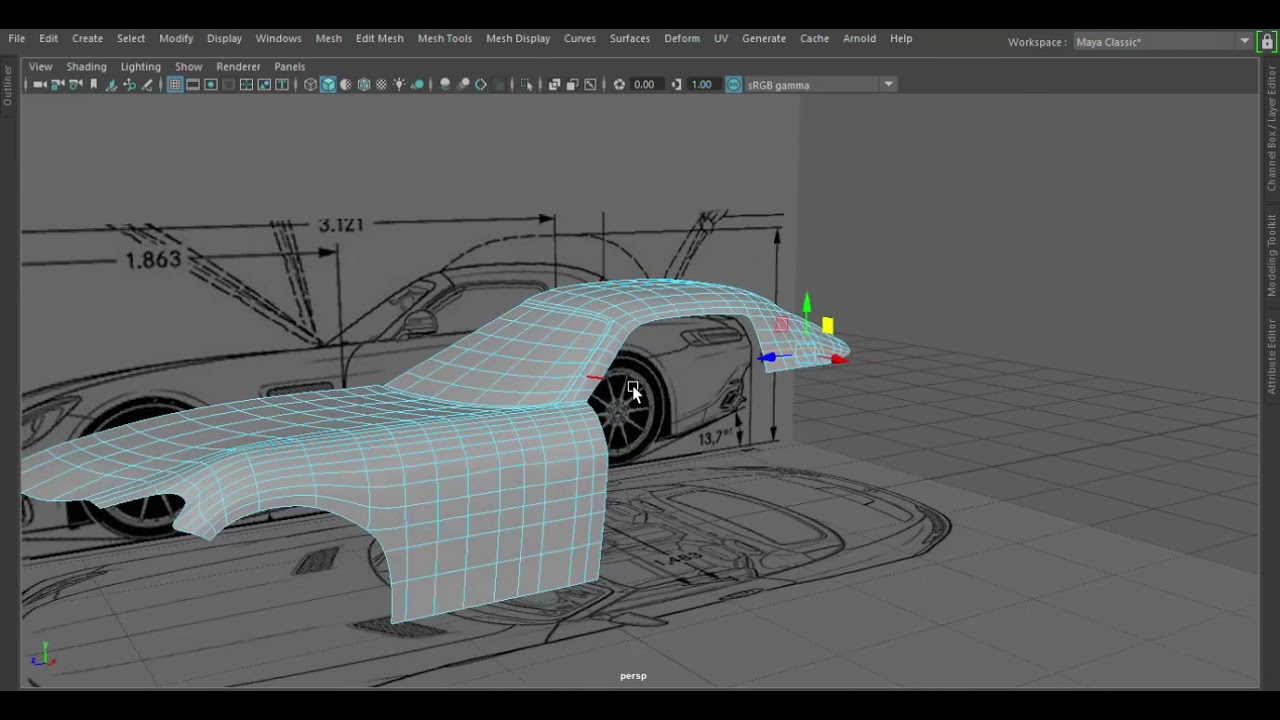Open the Arnold menu

point(859,38)
